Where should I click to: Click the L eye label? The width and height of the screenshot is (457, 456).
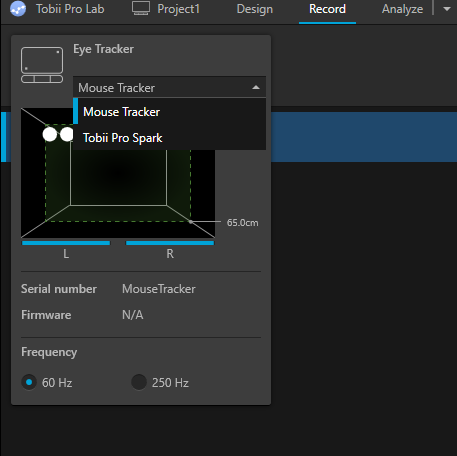66,254
